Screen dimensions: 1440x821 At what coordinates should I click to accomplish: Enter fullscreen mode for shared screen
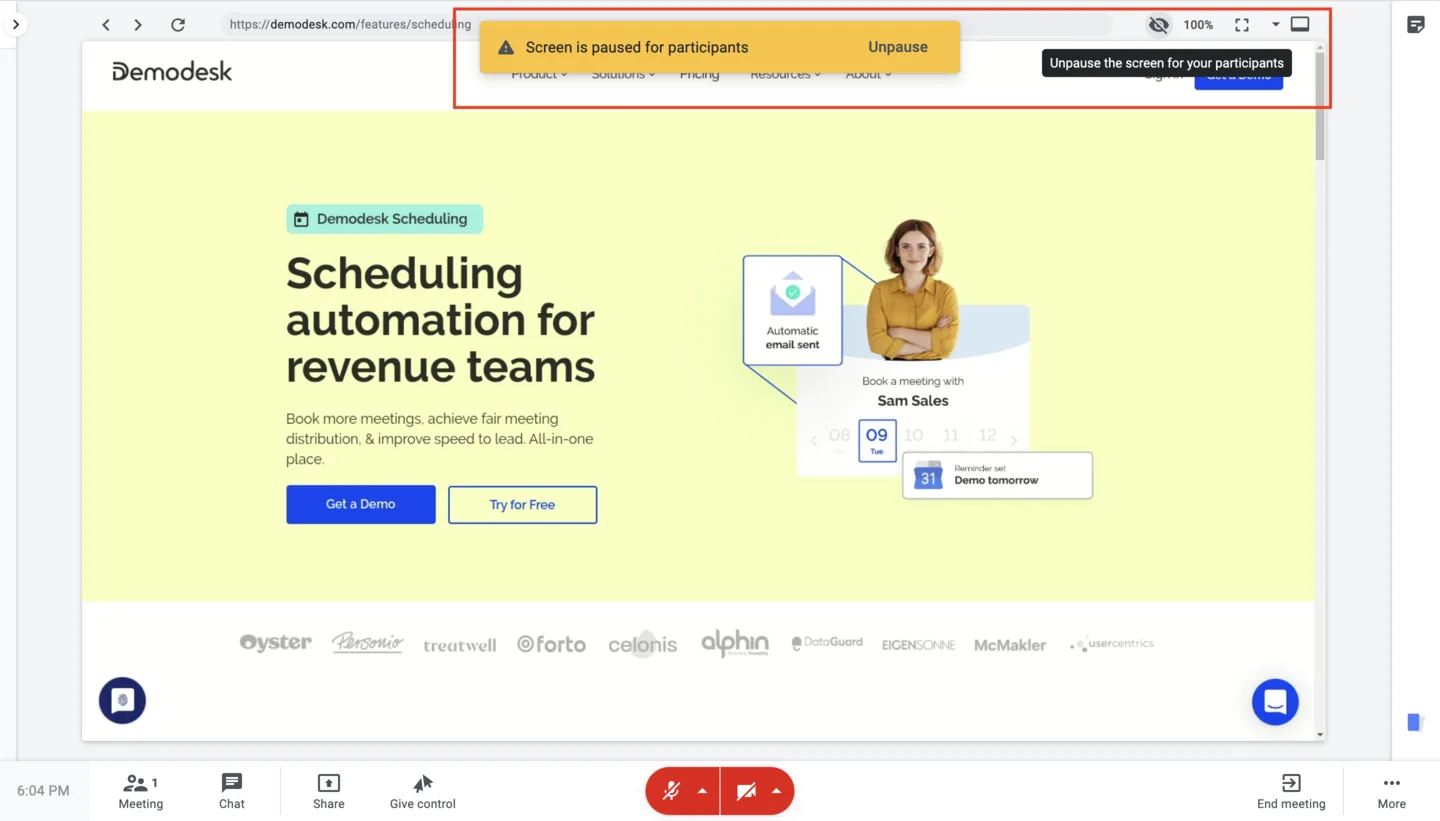[1242, 25]
